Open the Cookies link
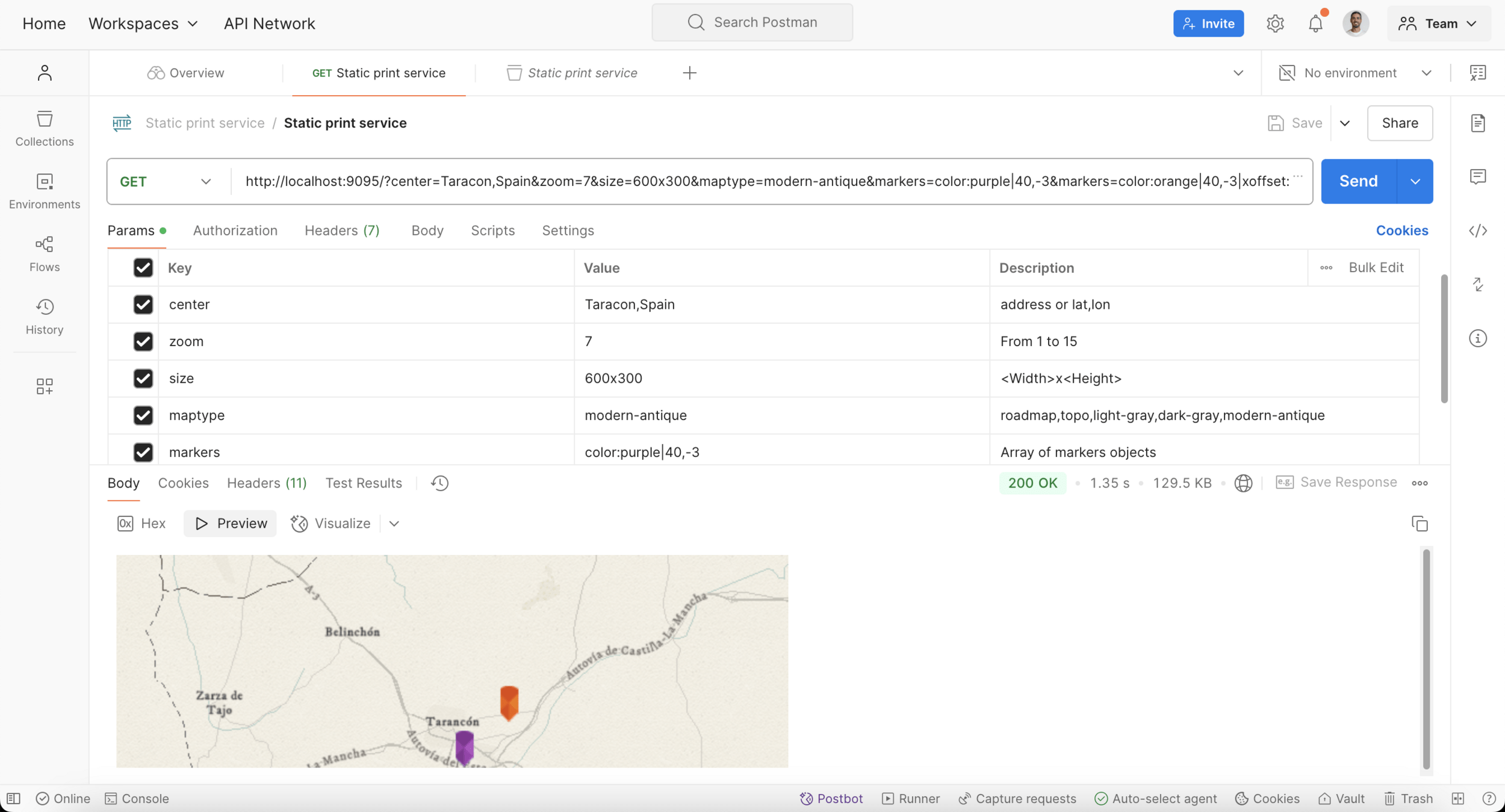 pos(1401,231)
